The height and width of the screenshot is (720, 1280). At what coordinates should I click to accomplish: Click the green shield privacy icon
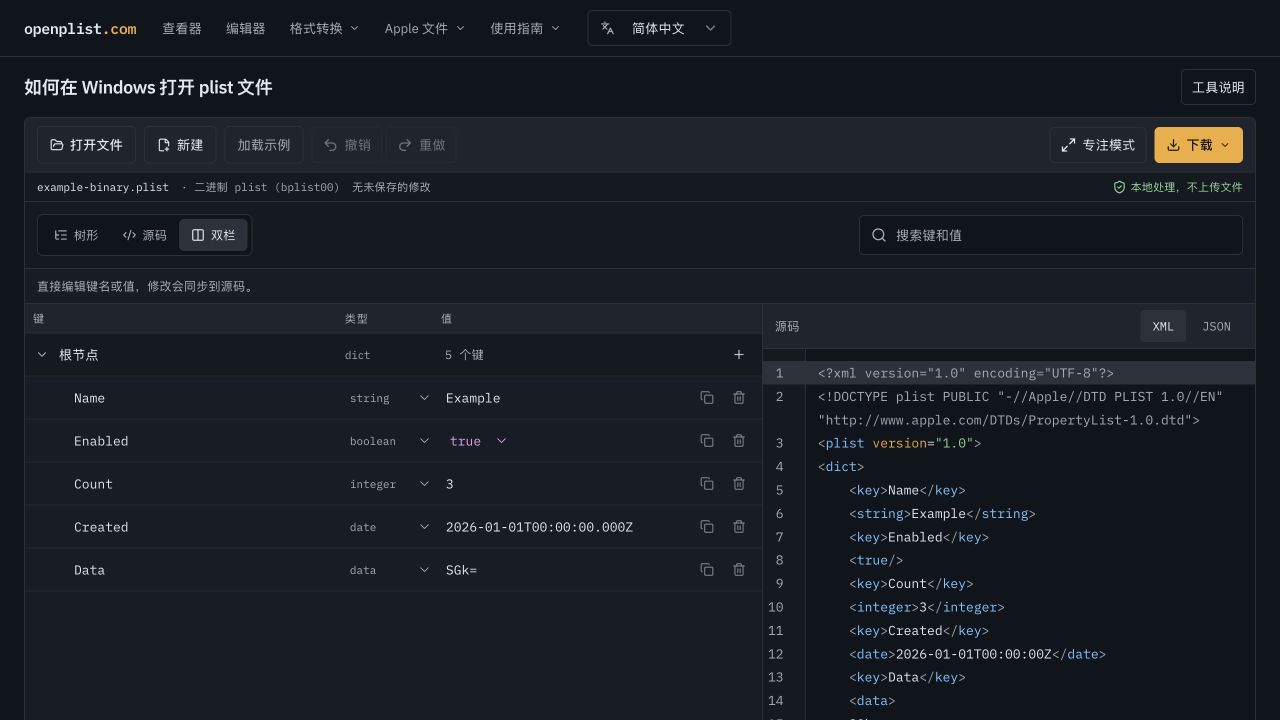(x=1119, y=187)
